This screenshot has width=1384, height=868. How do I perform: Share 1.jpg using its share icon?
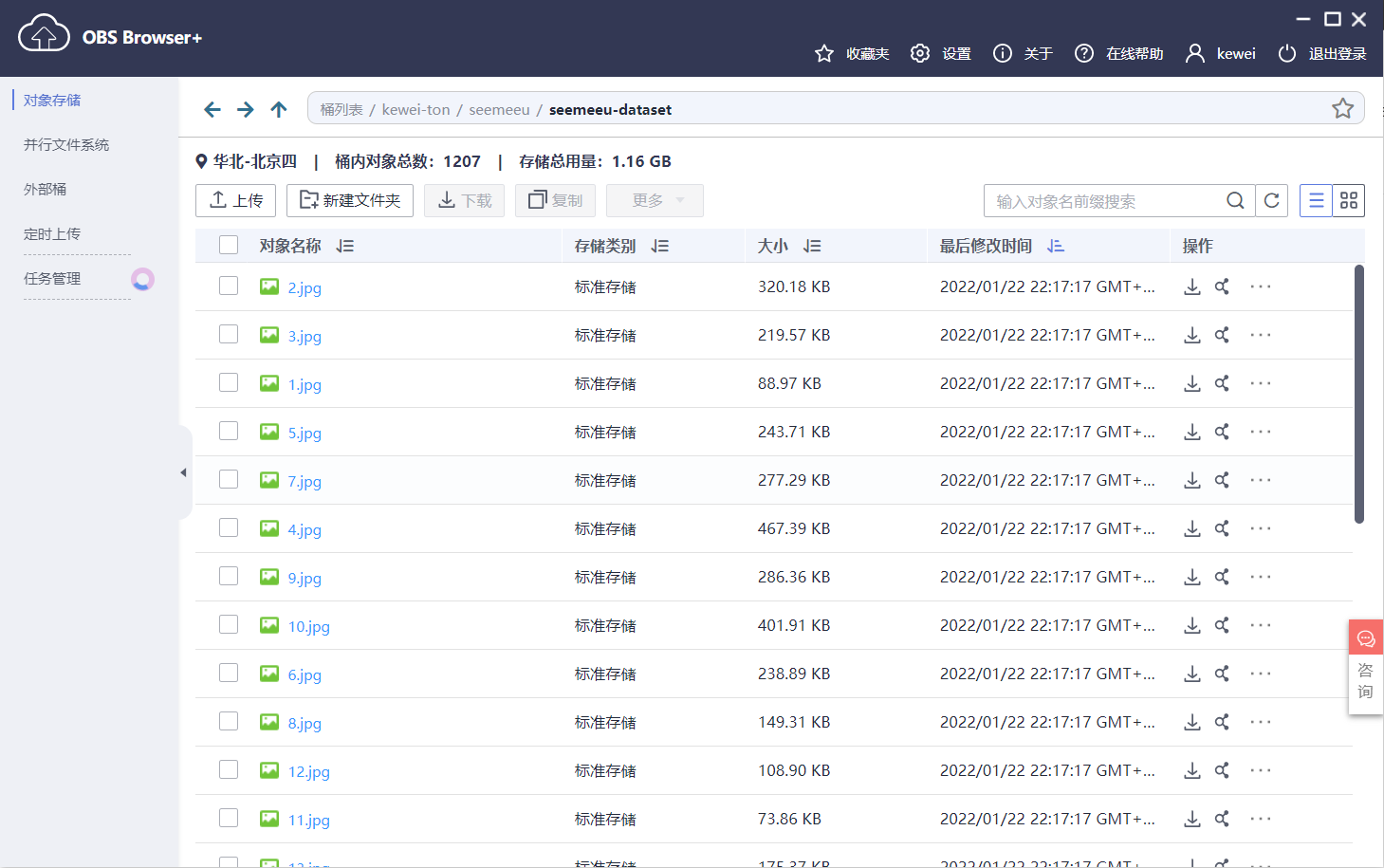point(1222,383)
